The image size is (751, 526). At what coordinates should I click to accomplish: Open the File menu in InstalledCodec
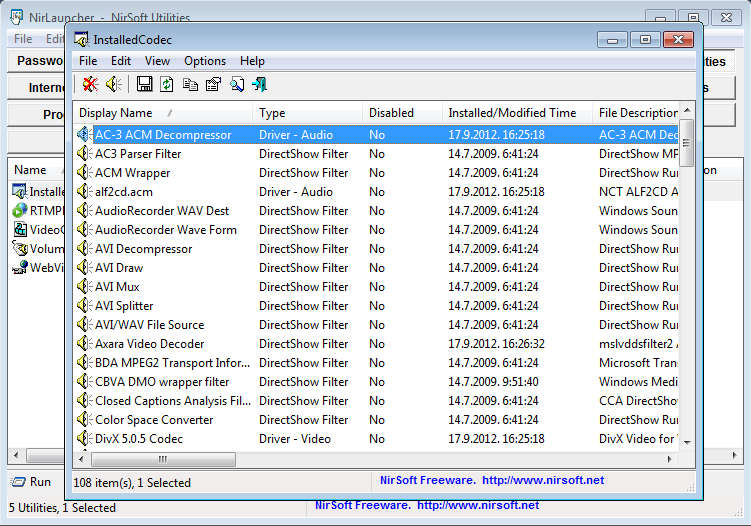tap(88, 61)
